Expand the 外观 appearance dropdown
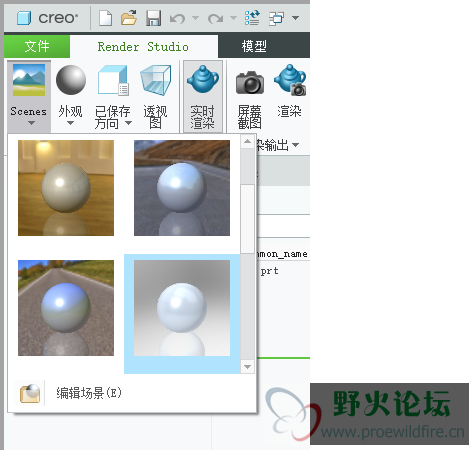The height and width of the screenshot is (450, 474). [x=70, y=123]
